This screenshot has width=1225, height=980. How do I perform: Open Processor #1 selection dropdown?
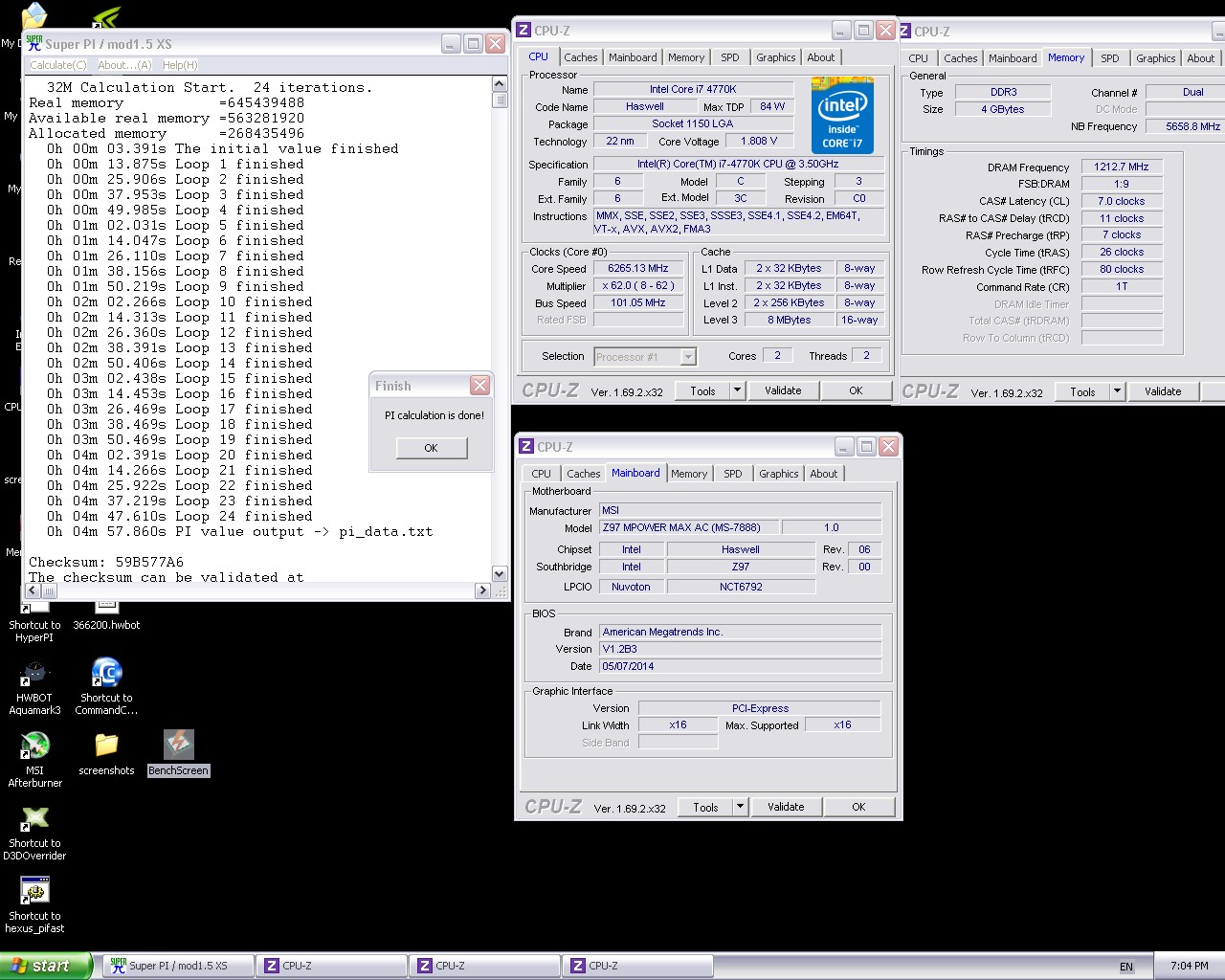click(x=688, y=356)
